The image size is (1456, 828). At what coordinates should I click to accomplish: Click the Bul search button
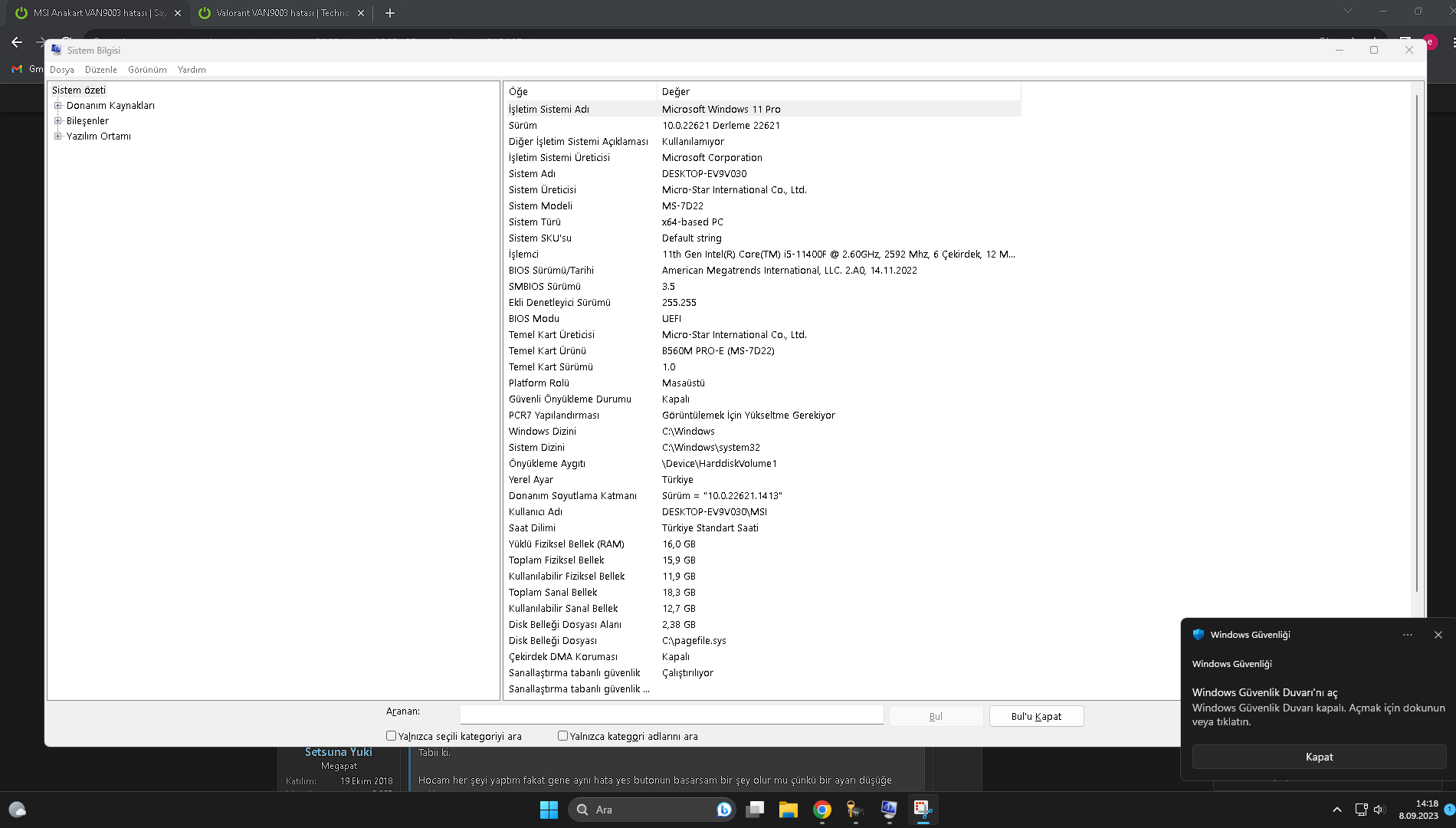tap(936, 716)
